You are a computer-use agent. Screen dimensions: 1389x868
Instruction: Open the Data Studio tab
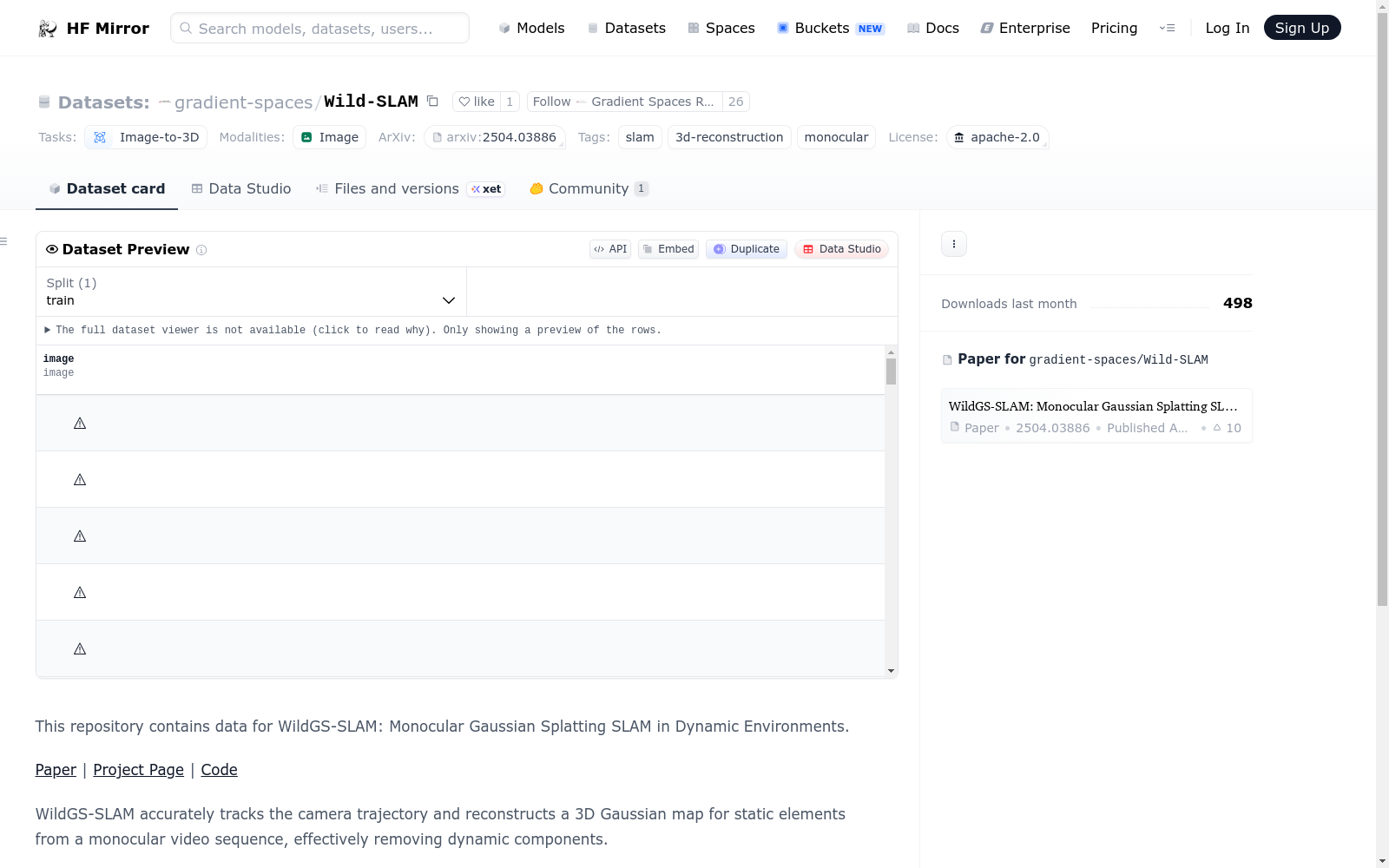[x=241, y=188]
